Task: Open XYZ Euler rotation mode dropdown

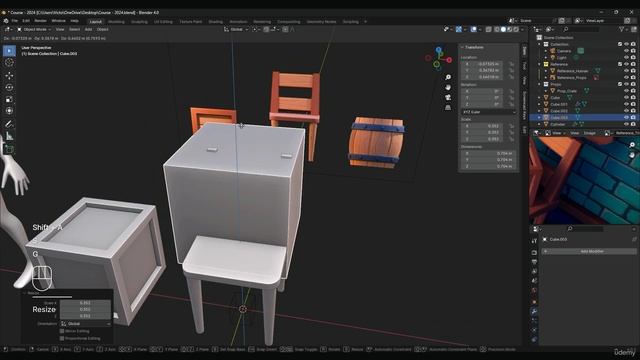Action: [x=489, y=112]
